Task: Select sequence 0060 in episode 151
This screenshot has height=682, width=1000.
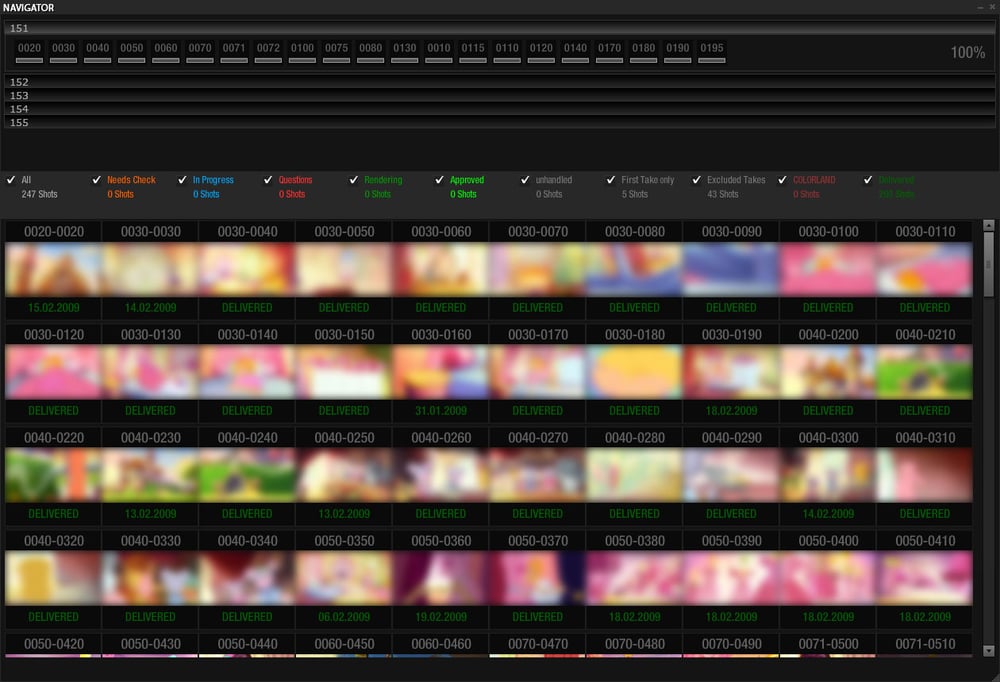Action: tap(166, 52)
